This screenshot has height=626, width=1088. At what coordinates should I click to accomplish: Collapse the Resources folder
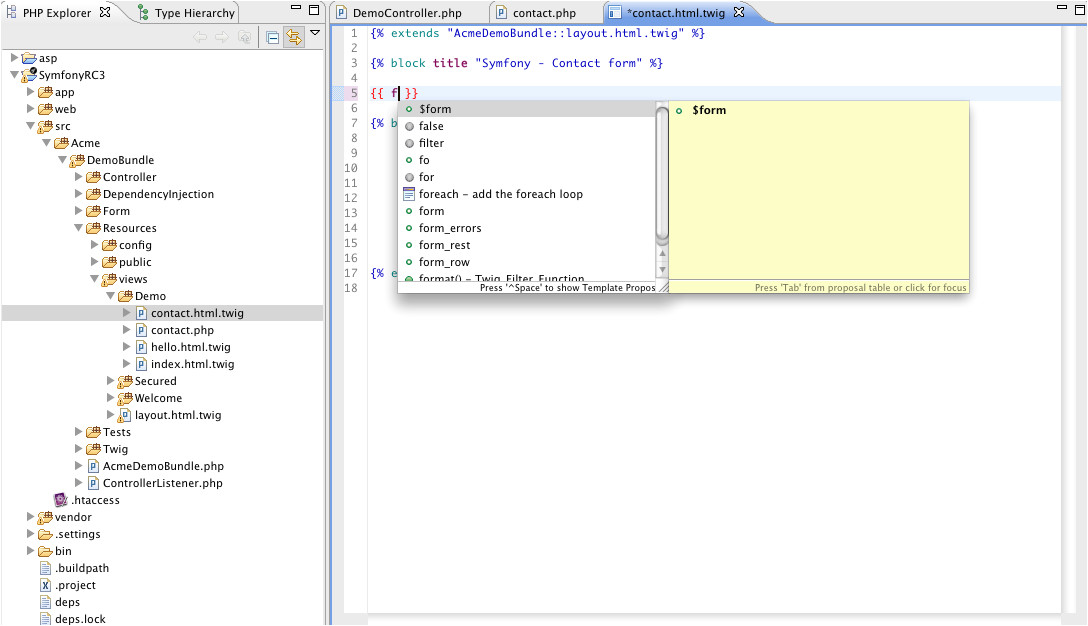78,228
